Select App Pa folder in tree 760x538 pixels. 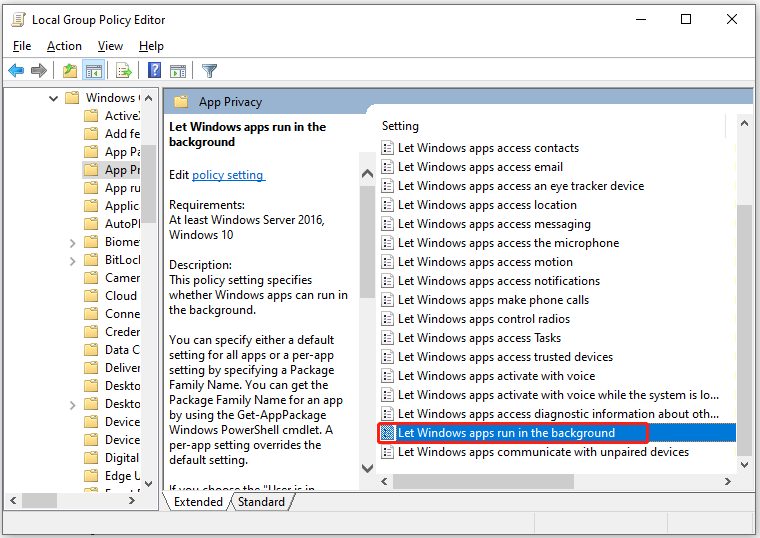[122, 152]
